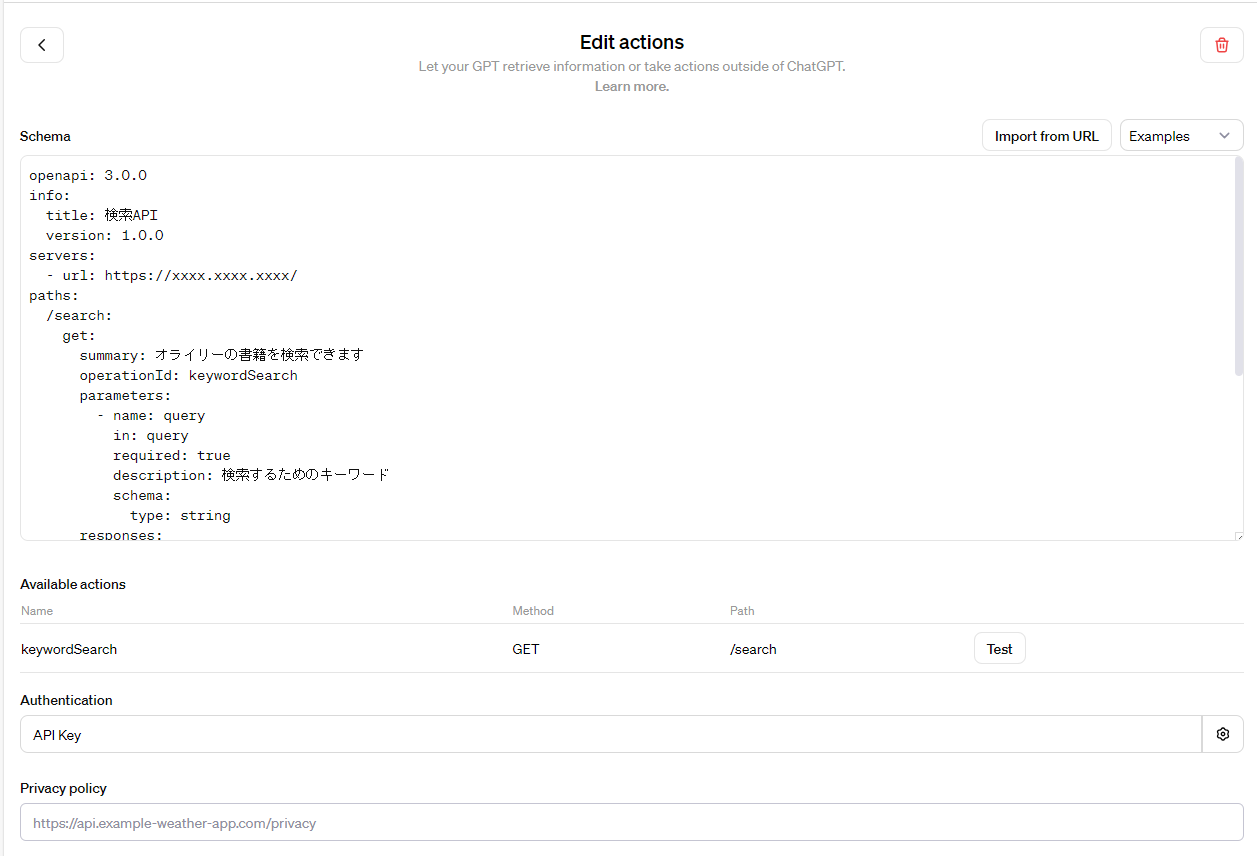1257x856 pixels.
Task: Go back using the left chevron button
Action: point(42,45)
